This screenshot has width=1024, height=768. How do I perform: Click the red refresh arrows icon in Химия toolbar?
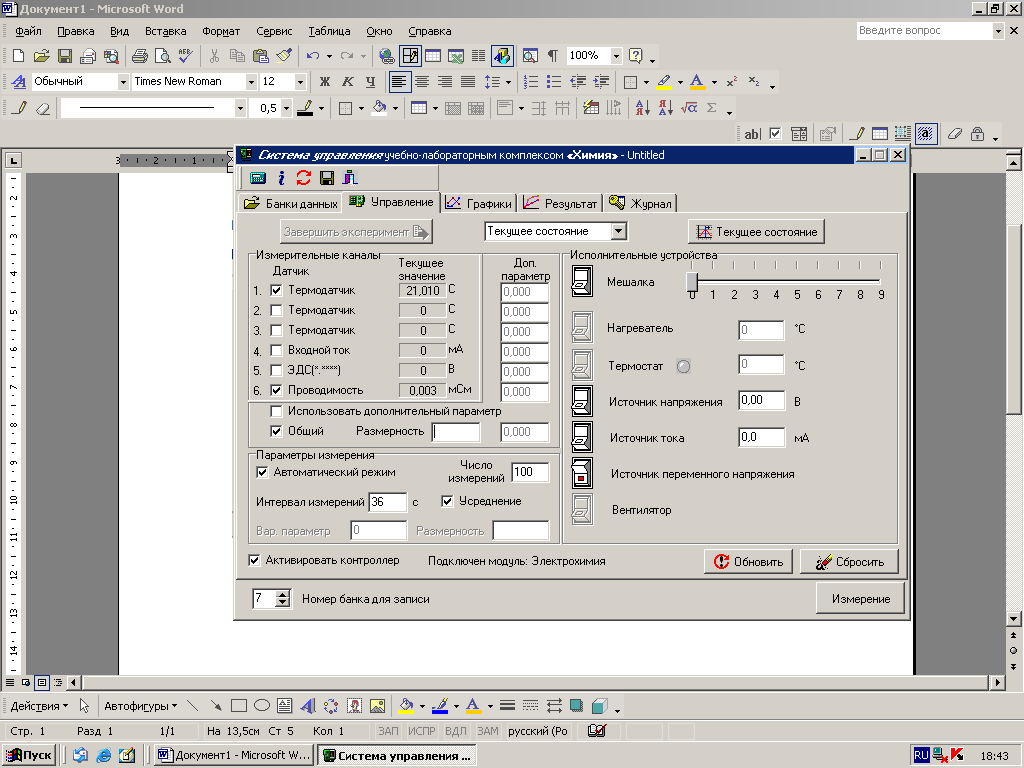(304, 178)
